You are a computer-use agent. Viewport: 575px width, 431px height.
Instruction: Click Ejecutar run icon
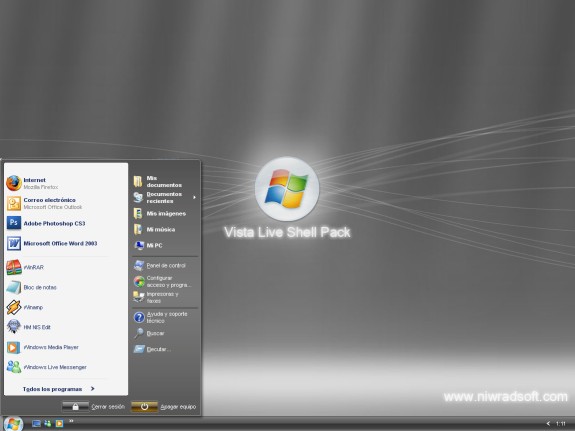pos(139,349)
